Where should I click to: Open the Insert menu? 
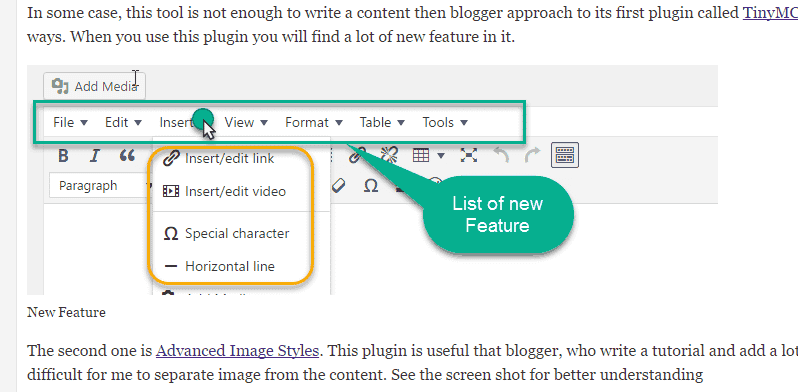point(183,122)
